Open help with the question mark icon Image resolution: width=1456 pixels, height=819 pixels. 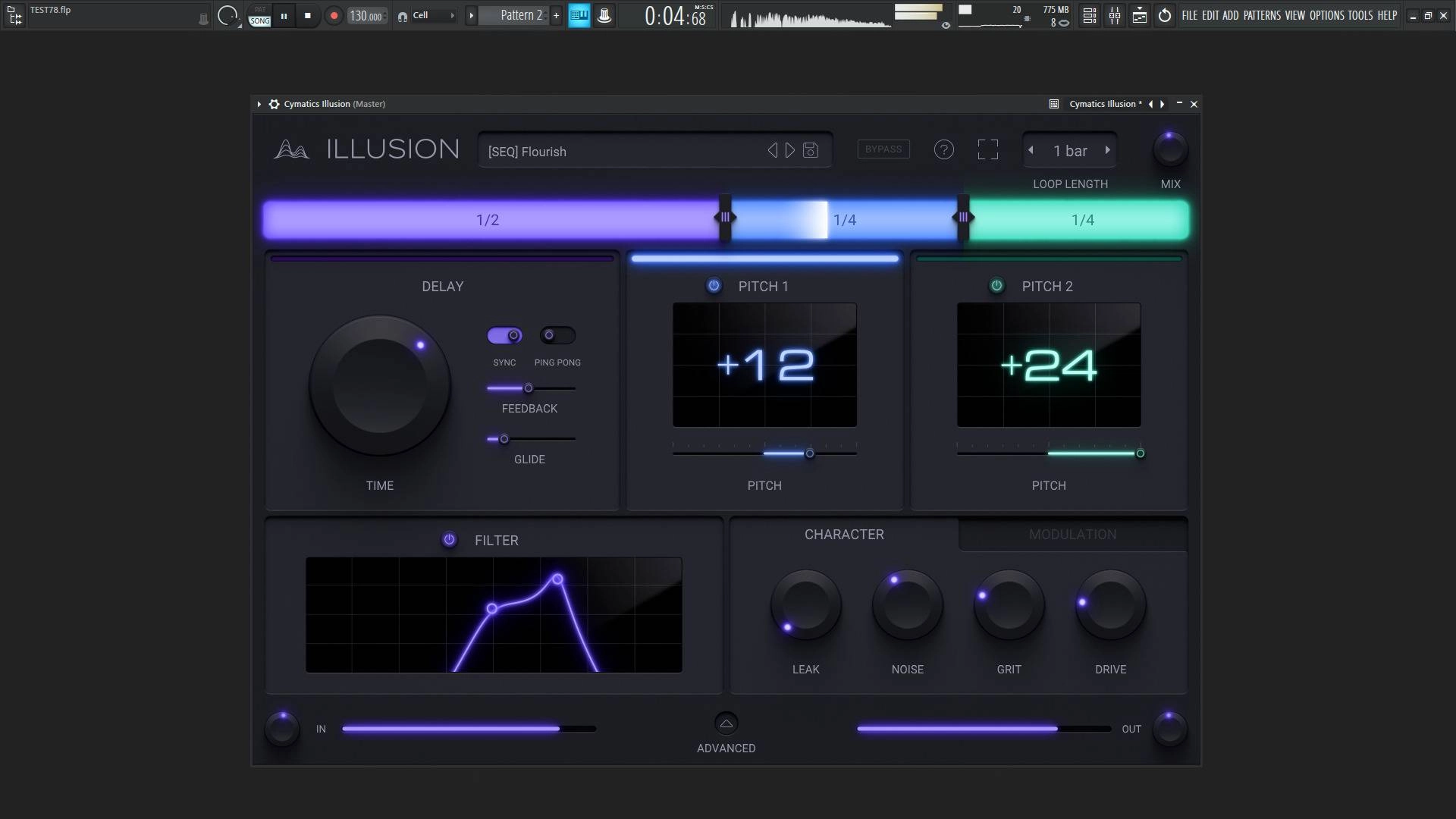pos(943,149)
